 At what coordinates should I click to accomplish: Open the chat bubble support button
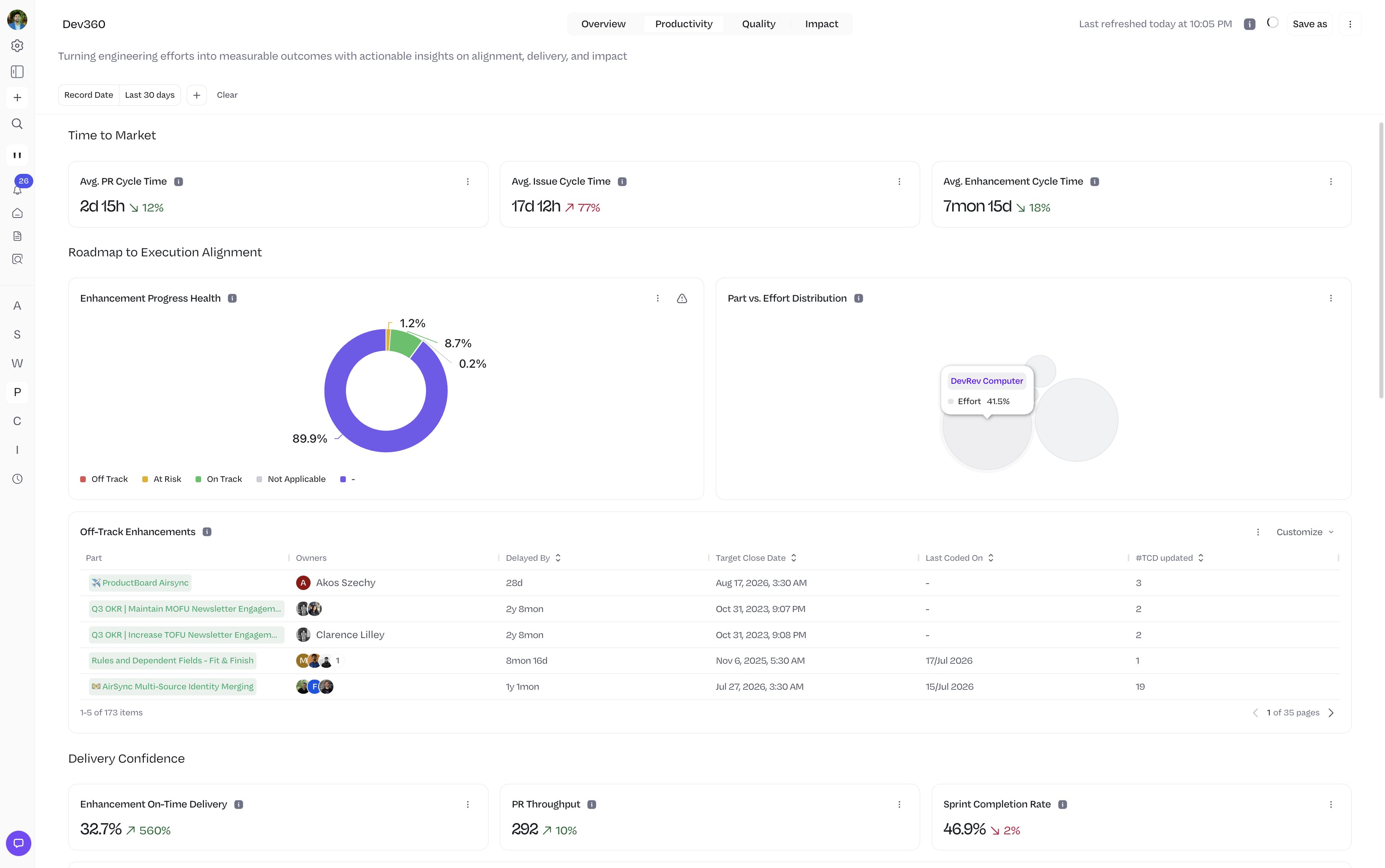(x=18, y=843)
